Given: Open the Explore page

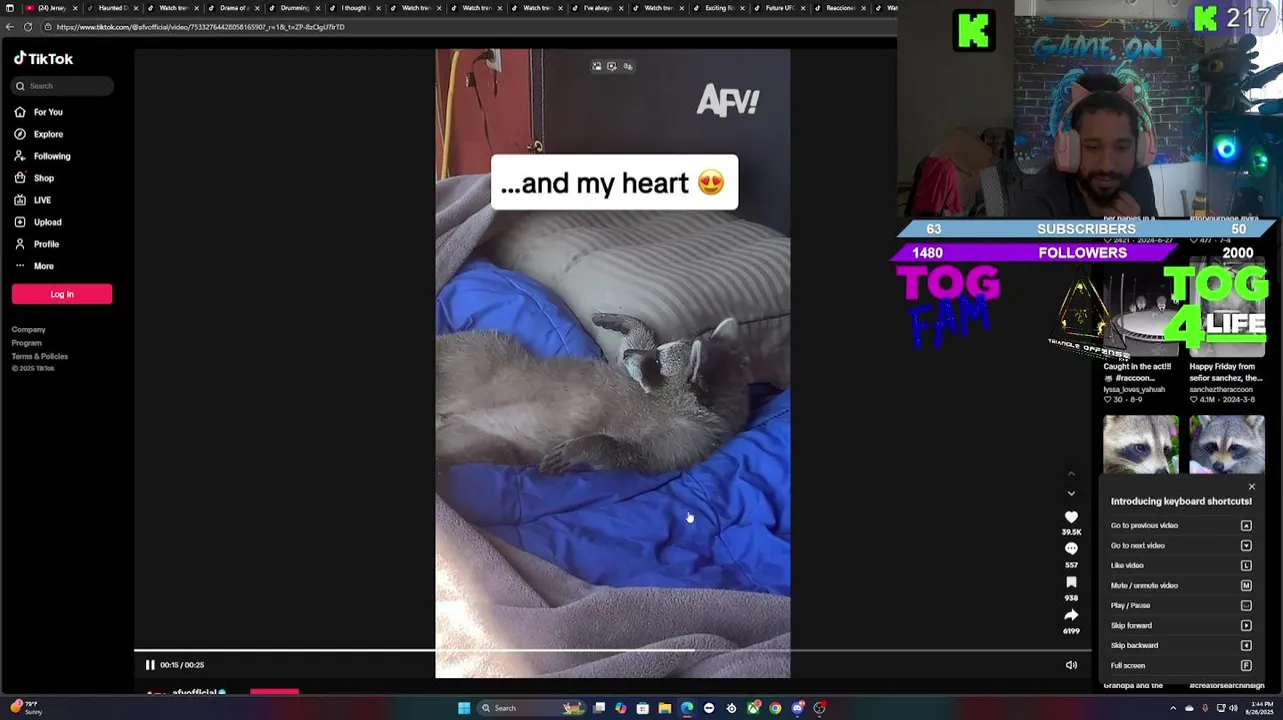Looking at the screenshot, I should coord(38,134).
